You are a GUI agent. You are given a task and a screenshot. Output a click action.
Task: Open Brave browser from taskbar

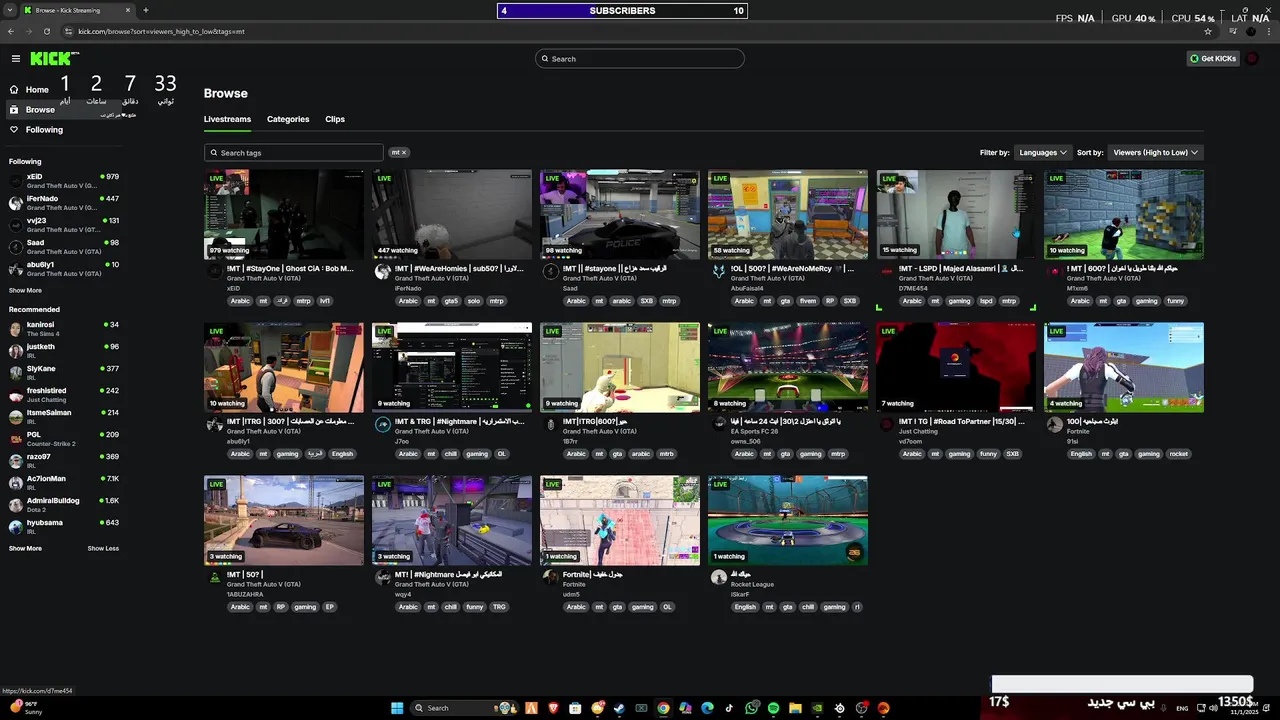pyautogui.click(x=554, y=708)
